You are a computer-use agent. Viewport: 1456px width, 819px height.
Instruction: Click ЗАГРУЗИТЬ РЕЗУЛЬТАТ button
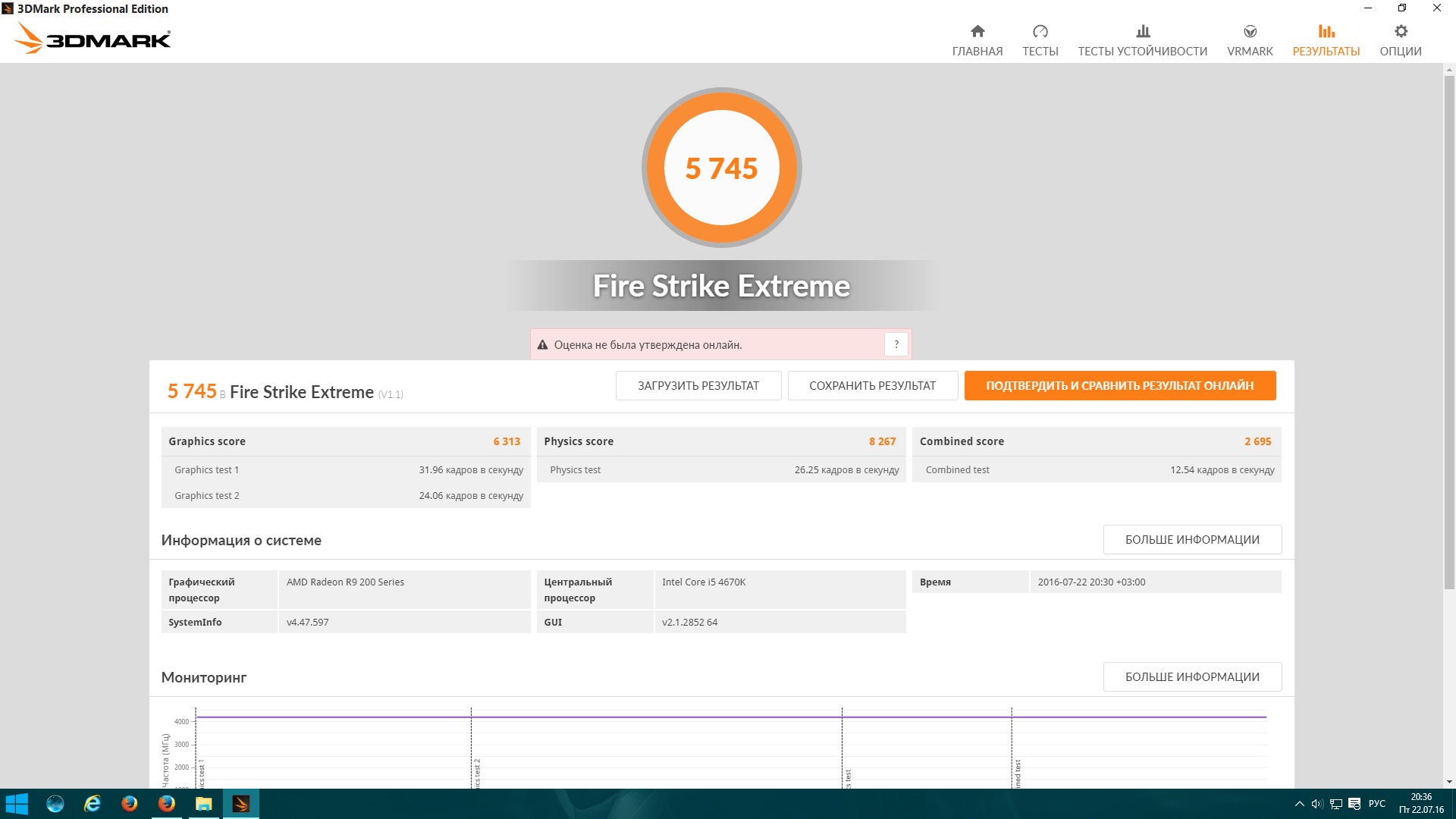pos(698,386)
